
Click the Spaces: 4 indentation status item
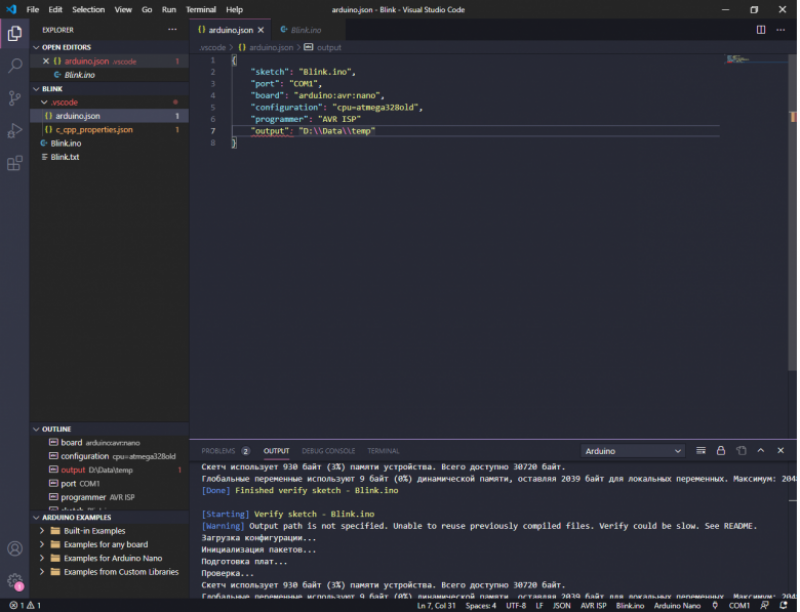pyautogui.click(x=481, y=605)
